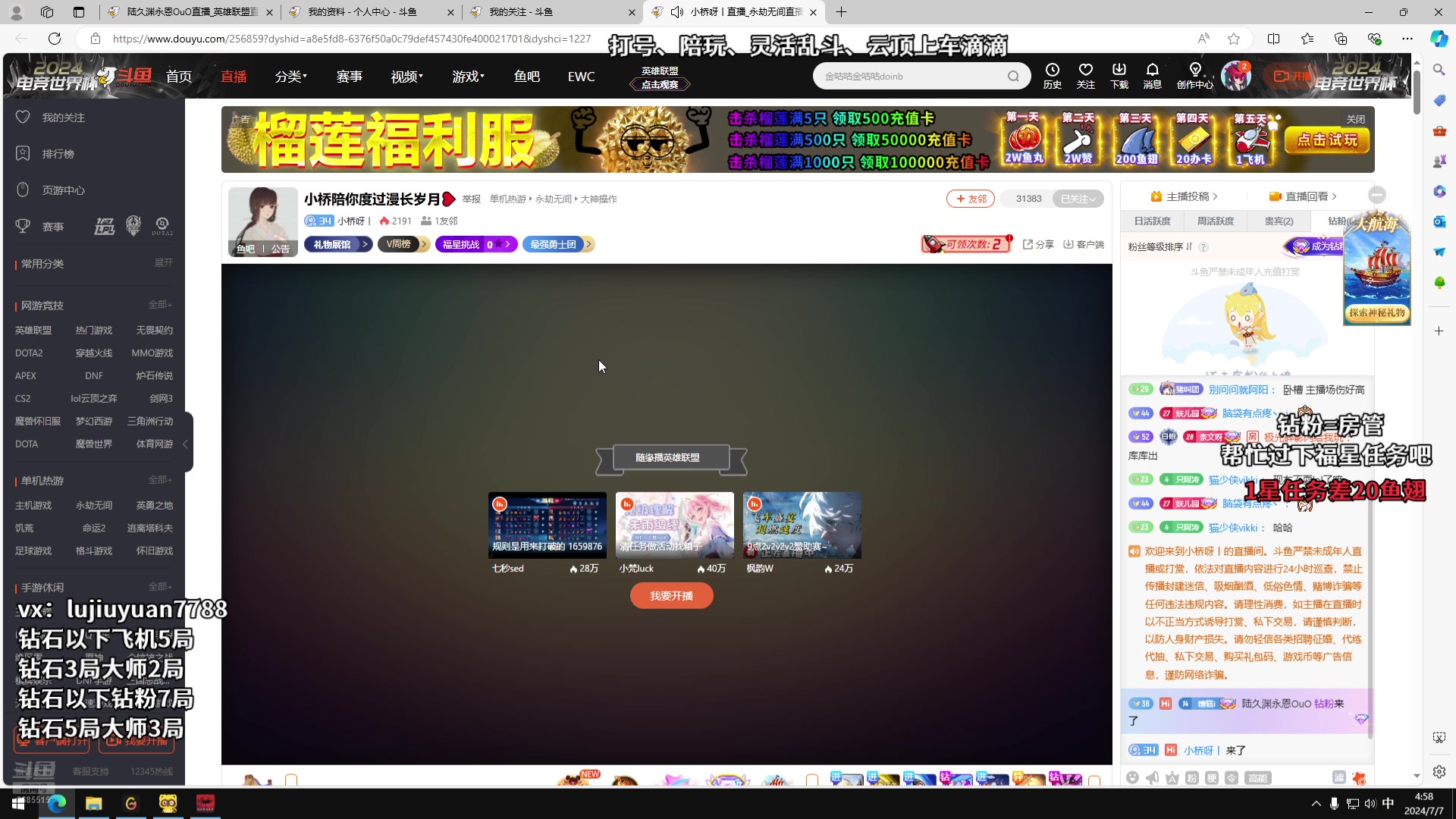Open 七秒sed recommended stream thumbnail

coord(547,525)
